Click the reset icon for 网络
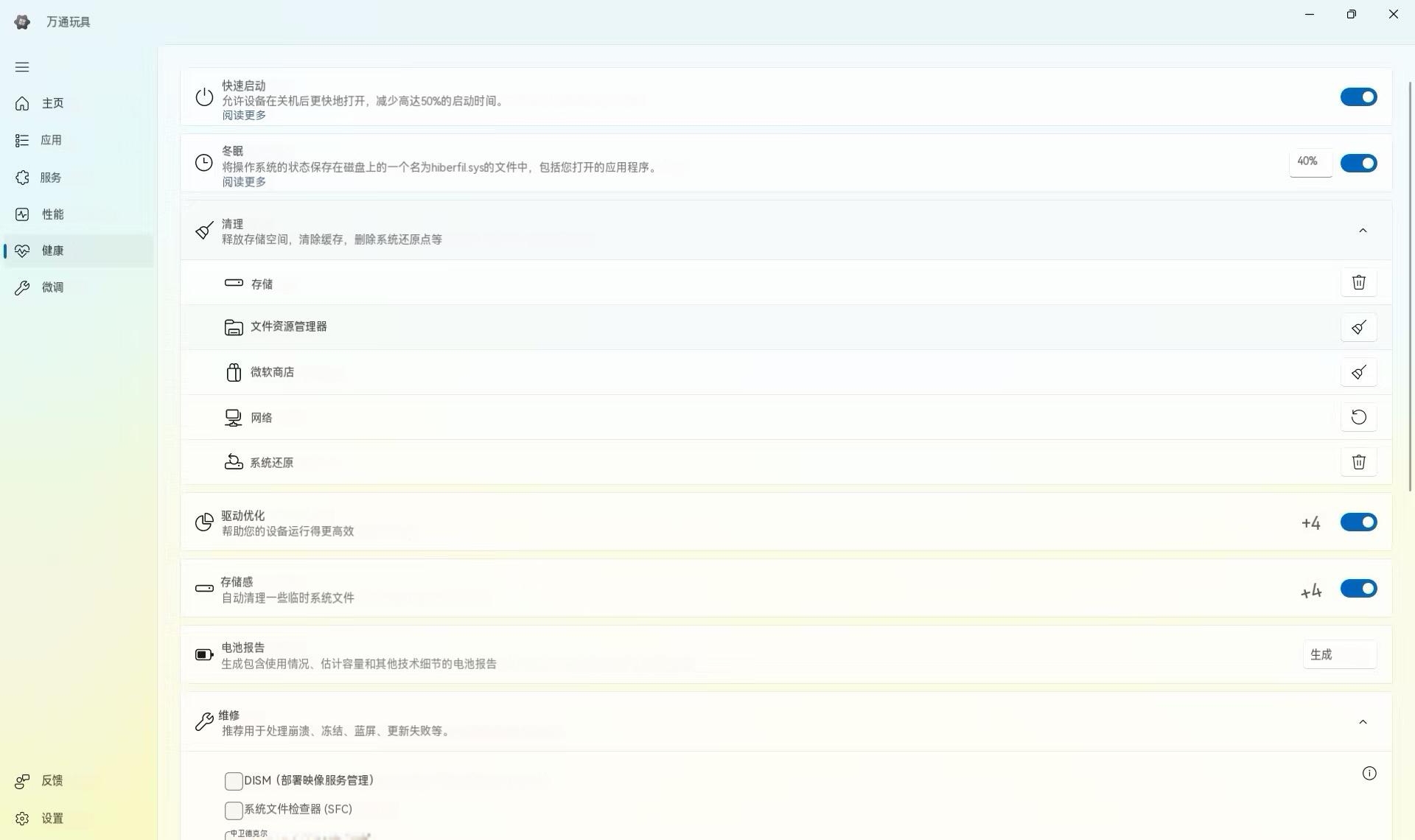This screenshot has height=840, width=1415. point(1358,417)
